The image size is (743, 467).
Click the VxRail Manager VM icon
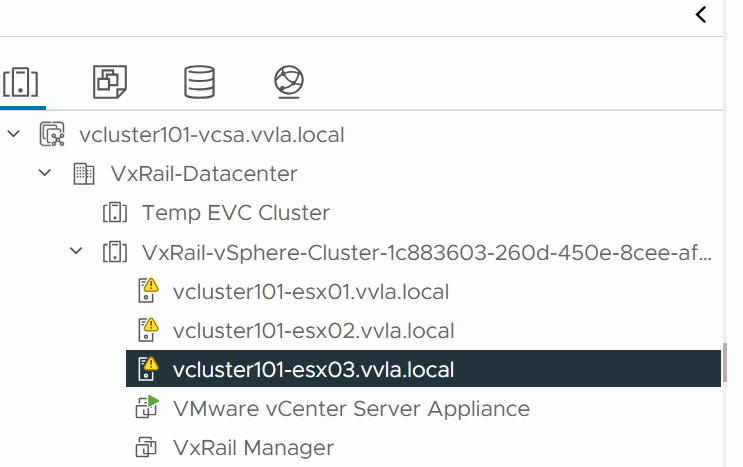click(x=147, y=447)
